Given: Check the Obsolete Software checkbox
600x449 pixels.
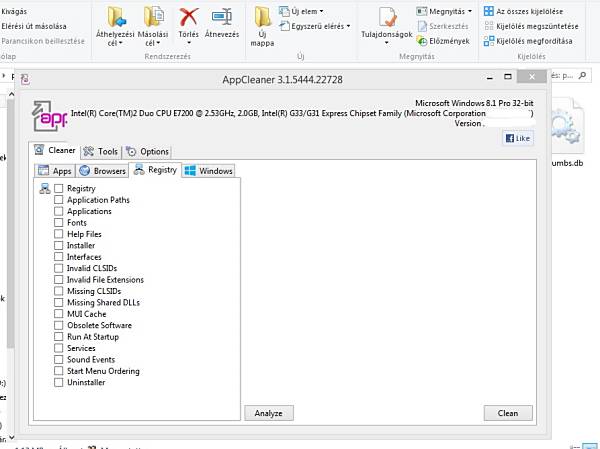Looking at the screenshot, I should coord(59,325).
